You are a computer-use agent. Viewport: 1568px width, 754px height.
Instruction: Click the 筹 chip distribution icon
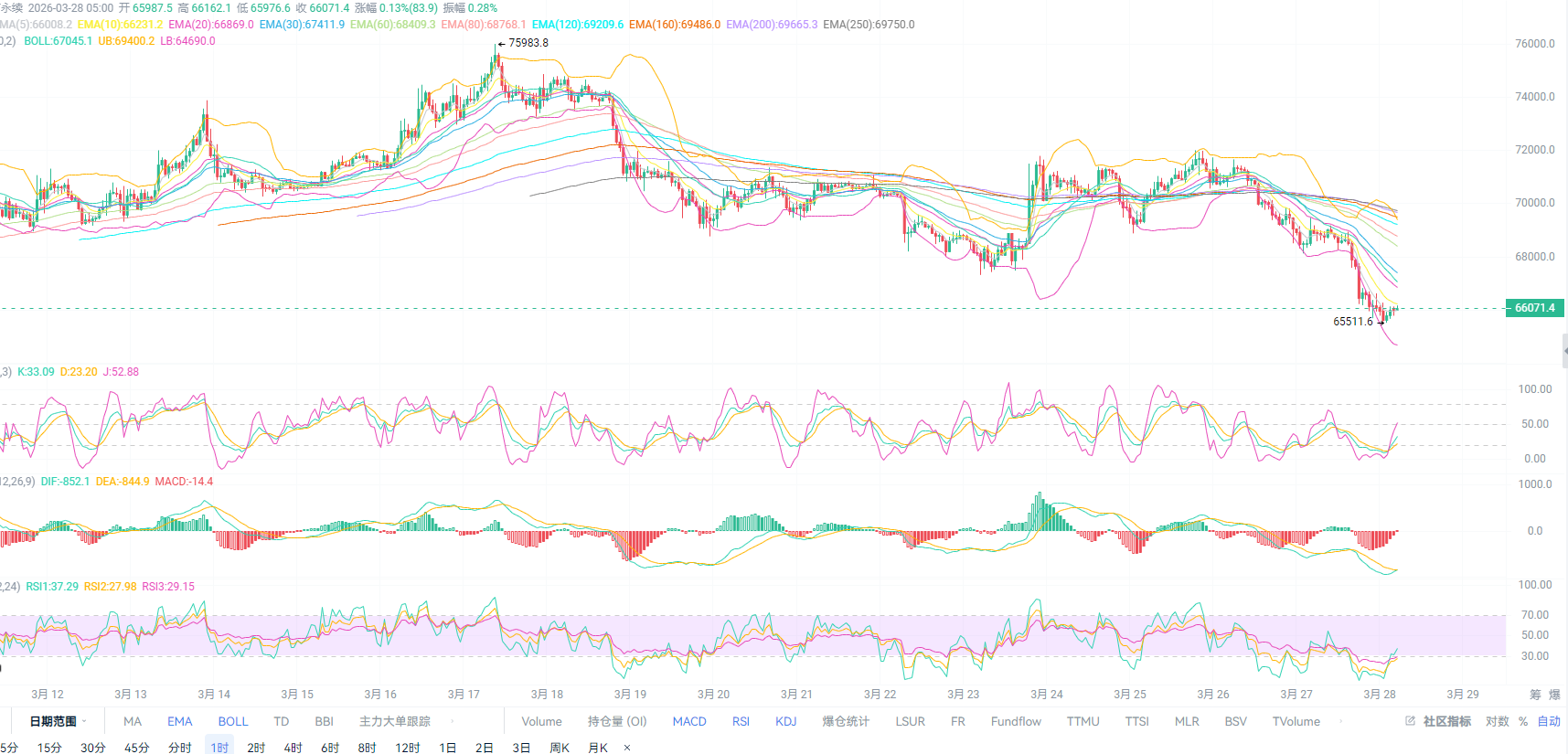tap(1535, 695)
